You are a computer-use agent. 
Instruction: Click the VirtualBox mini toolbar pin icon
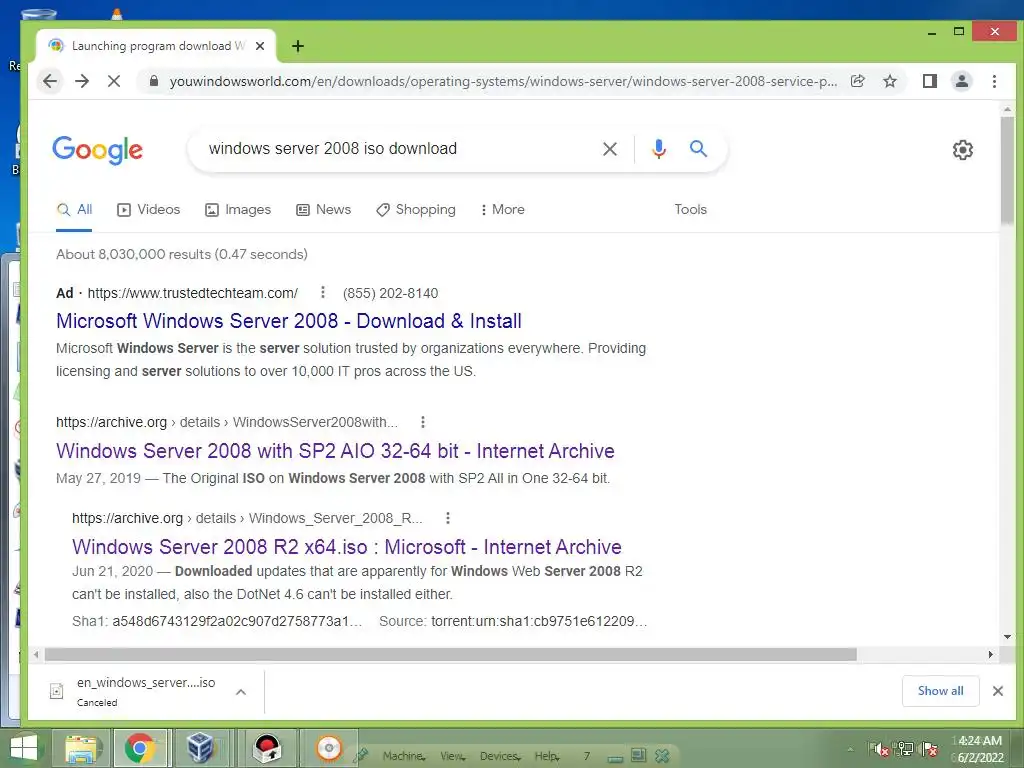pyautogui.click(x=361, y=756)
